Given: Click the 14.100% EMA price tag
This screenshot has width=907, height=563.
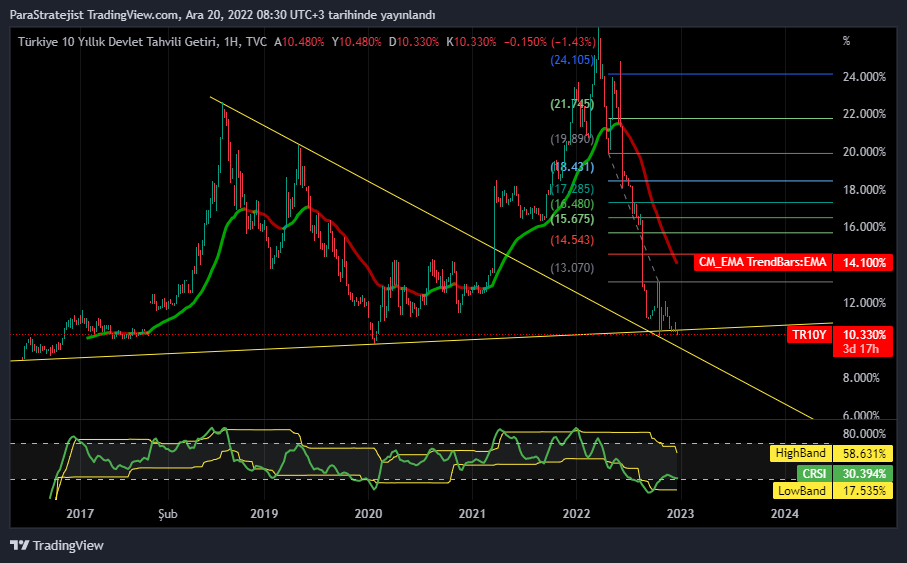Looking at the screenshot, I should (x=864, y=262).
